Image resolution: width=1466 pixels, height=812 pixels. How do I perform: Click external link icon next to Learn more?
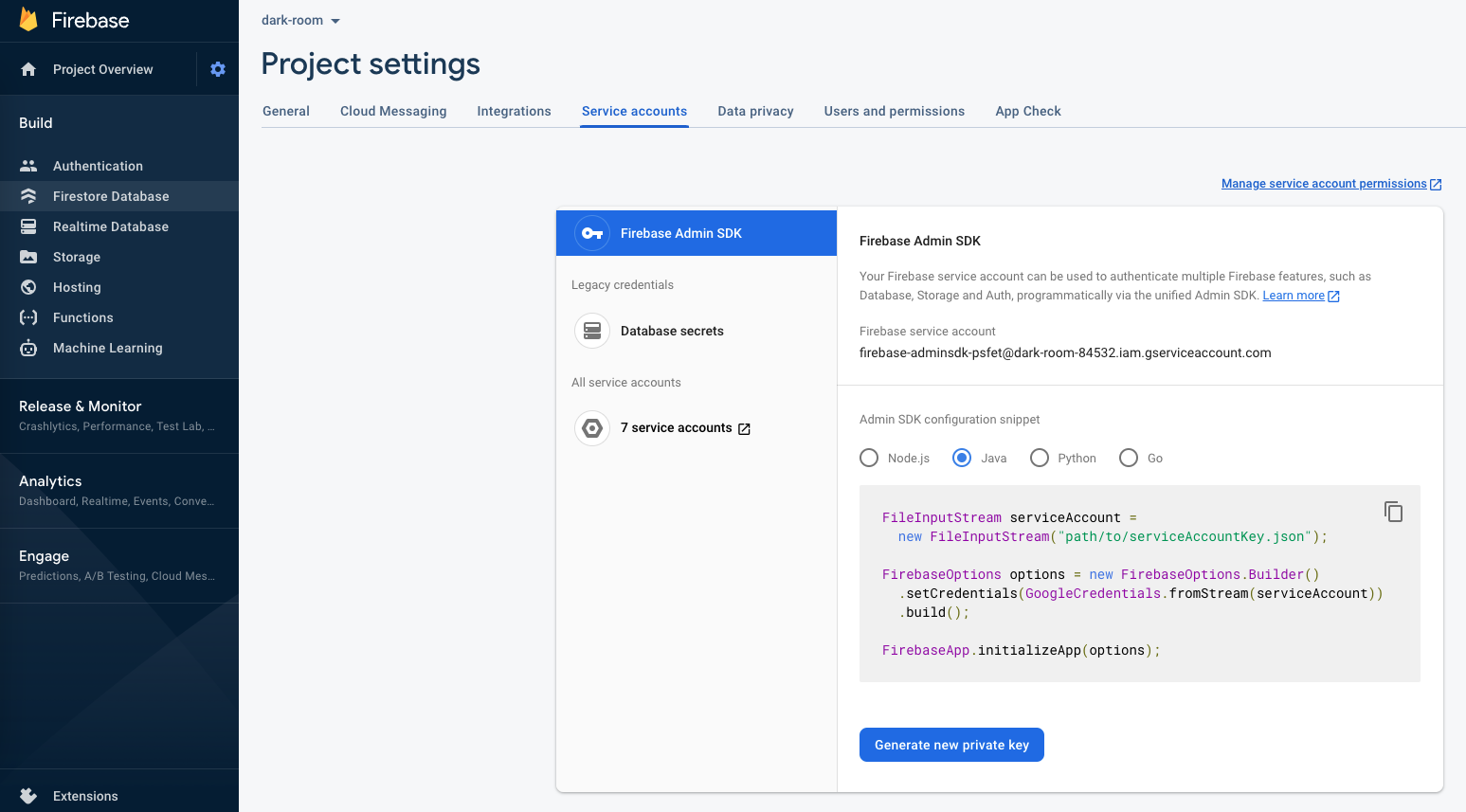click(x=1333, y=297)
